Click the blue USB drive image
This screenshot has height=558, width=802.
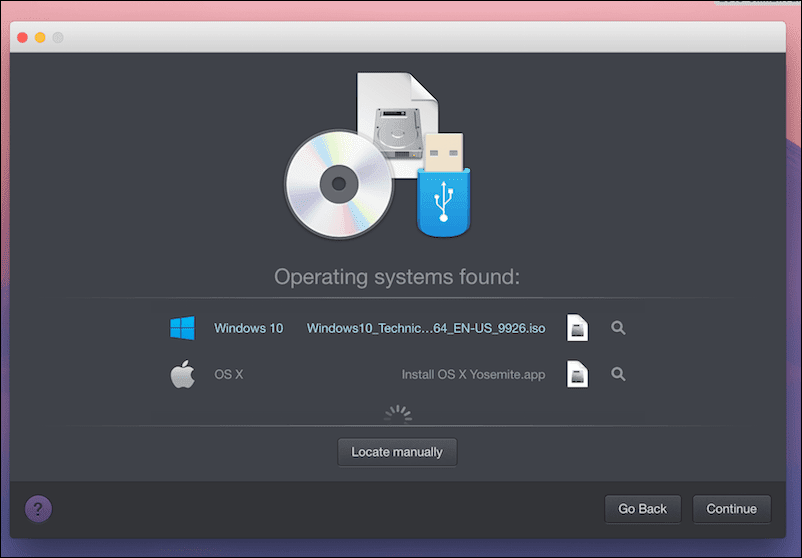[x=444, y=185]
